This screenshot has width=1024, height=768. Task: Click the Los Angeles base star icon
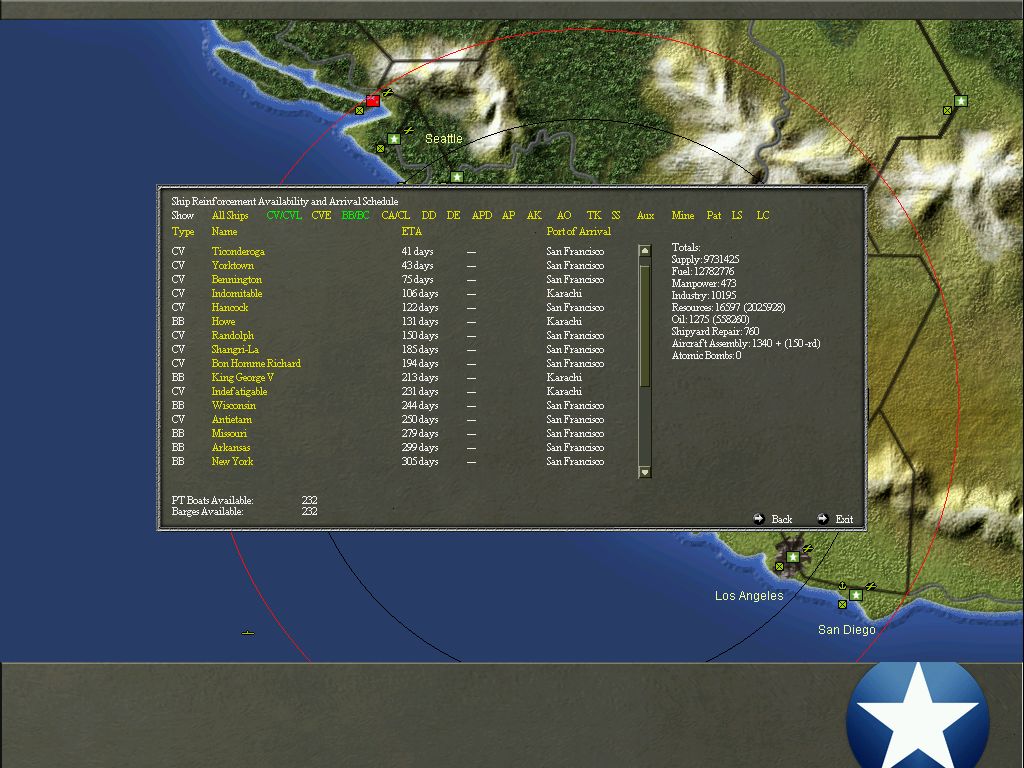(792, 557)
